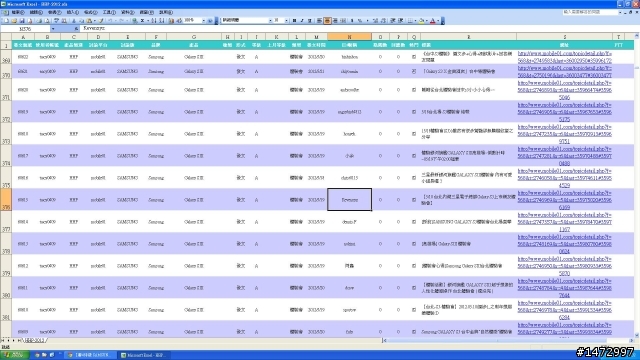
Task: Click the Windows Start button
Action: pos(14,355)
